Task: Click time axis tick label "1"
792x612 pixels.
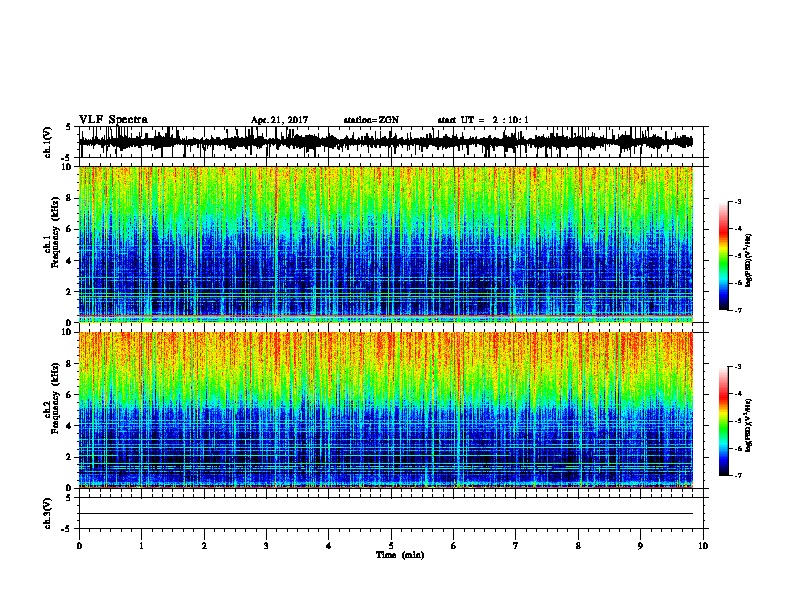Action: pos(141,546)
